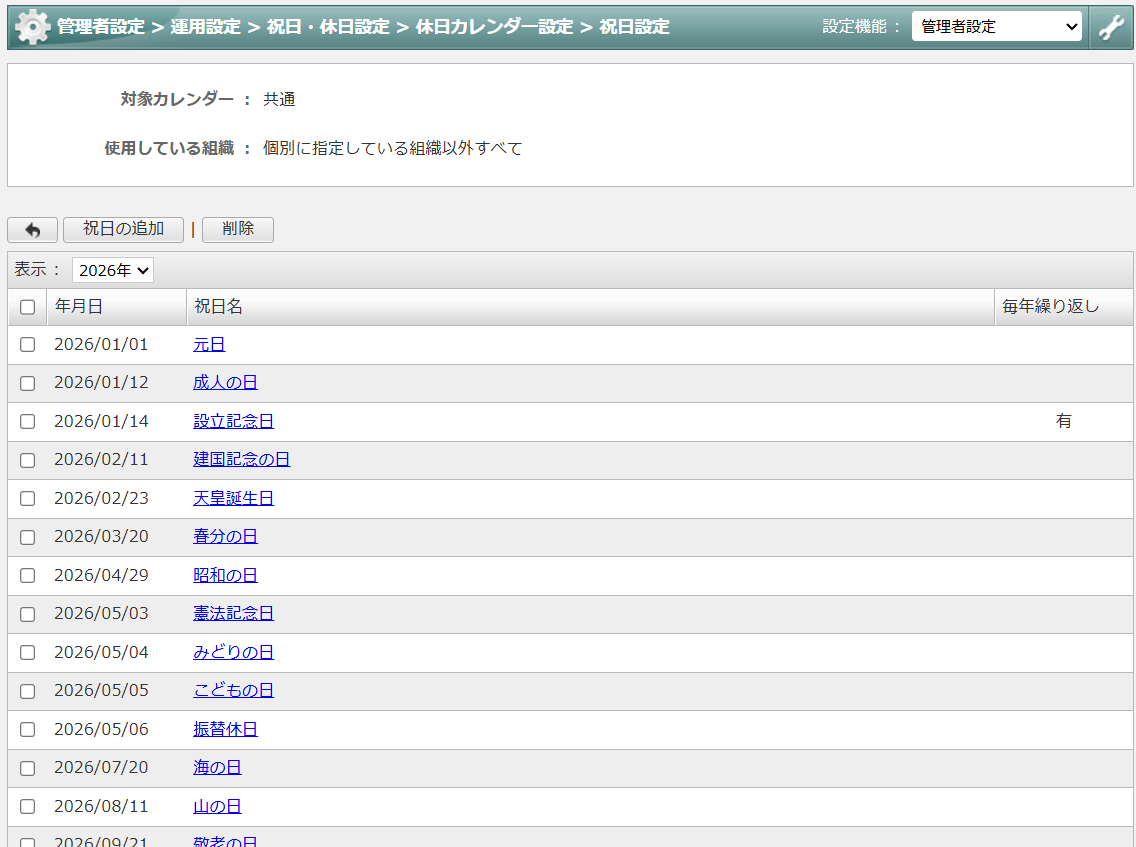Check the checkbox next to 設立記念日
This screenshot has height=847, width=1136.
point(27,421)
